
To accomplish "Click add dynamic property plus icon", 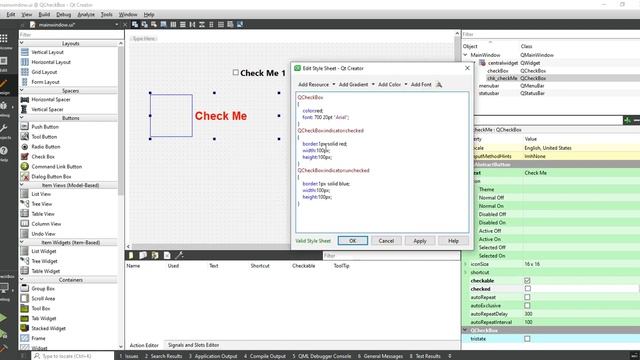I will point(627,120).
